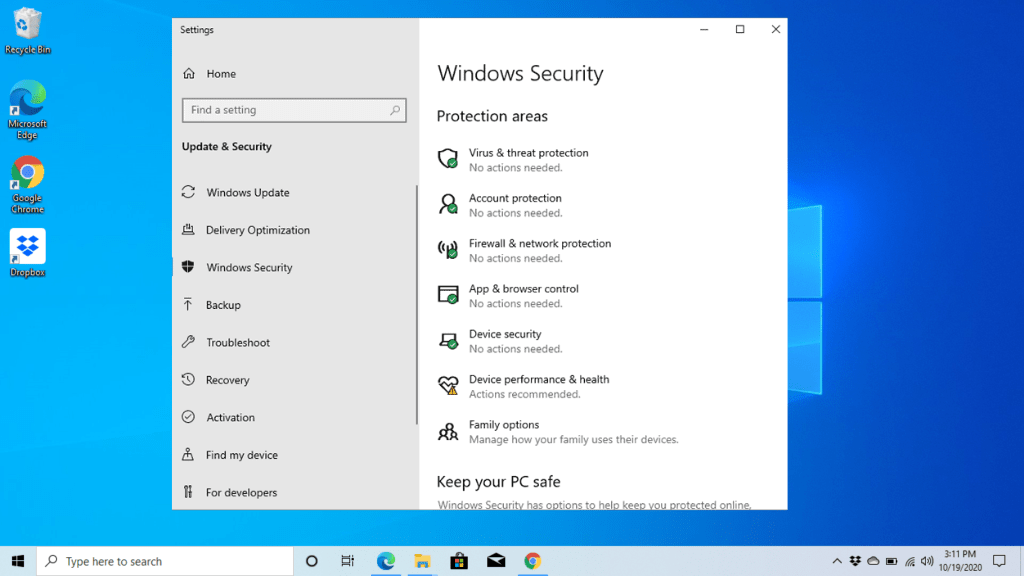This screenshot has width=1024, height=576.
Task: Click Home label in Settings sidebar
Action: pyautogui.click(x=221, y=74)
